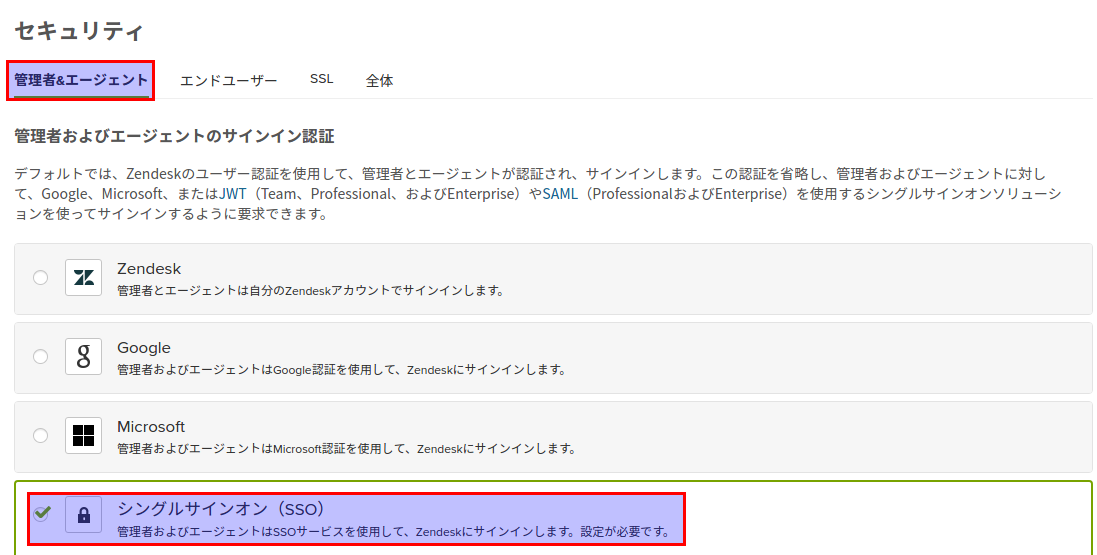Screen dimensions: 1097x555
Task: Click the Microsoft認証を使用して description text
Action: pyautogui.click(x=346, y=449)
